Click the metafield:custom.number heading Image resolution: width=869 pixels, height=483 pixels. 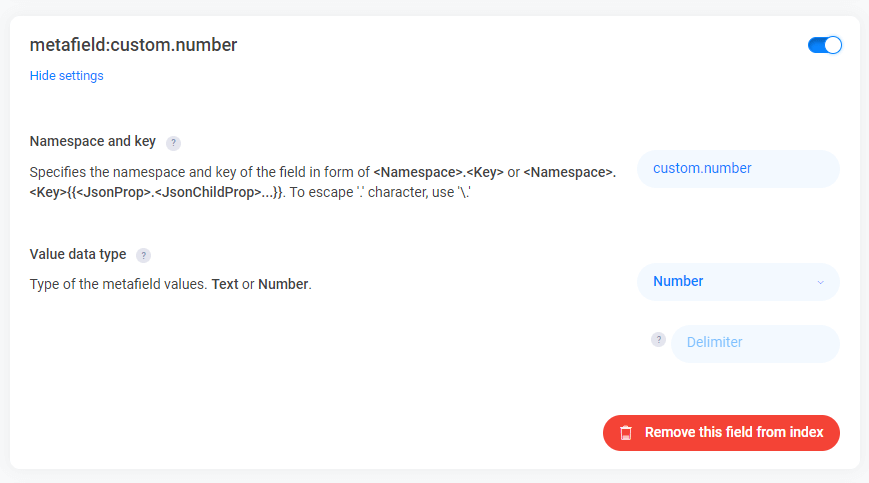[133, 45]
